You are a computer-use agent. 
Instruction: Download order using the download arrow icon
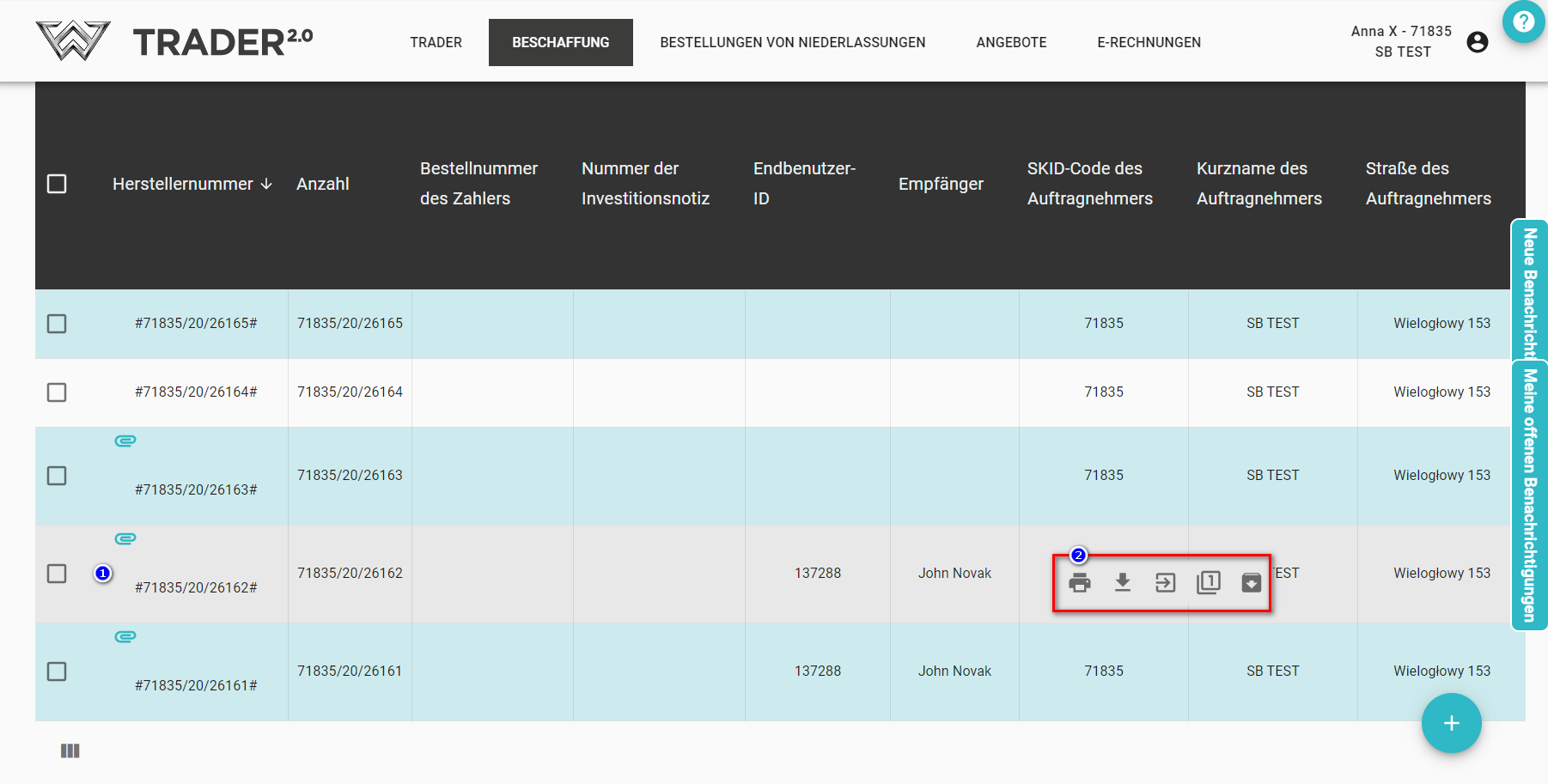click(1122, 583)
